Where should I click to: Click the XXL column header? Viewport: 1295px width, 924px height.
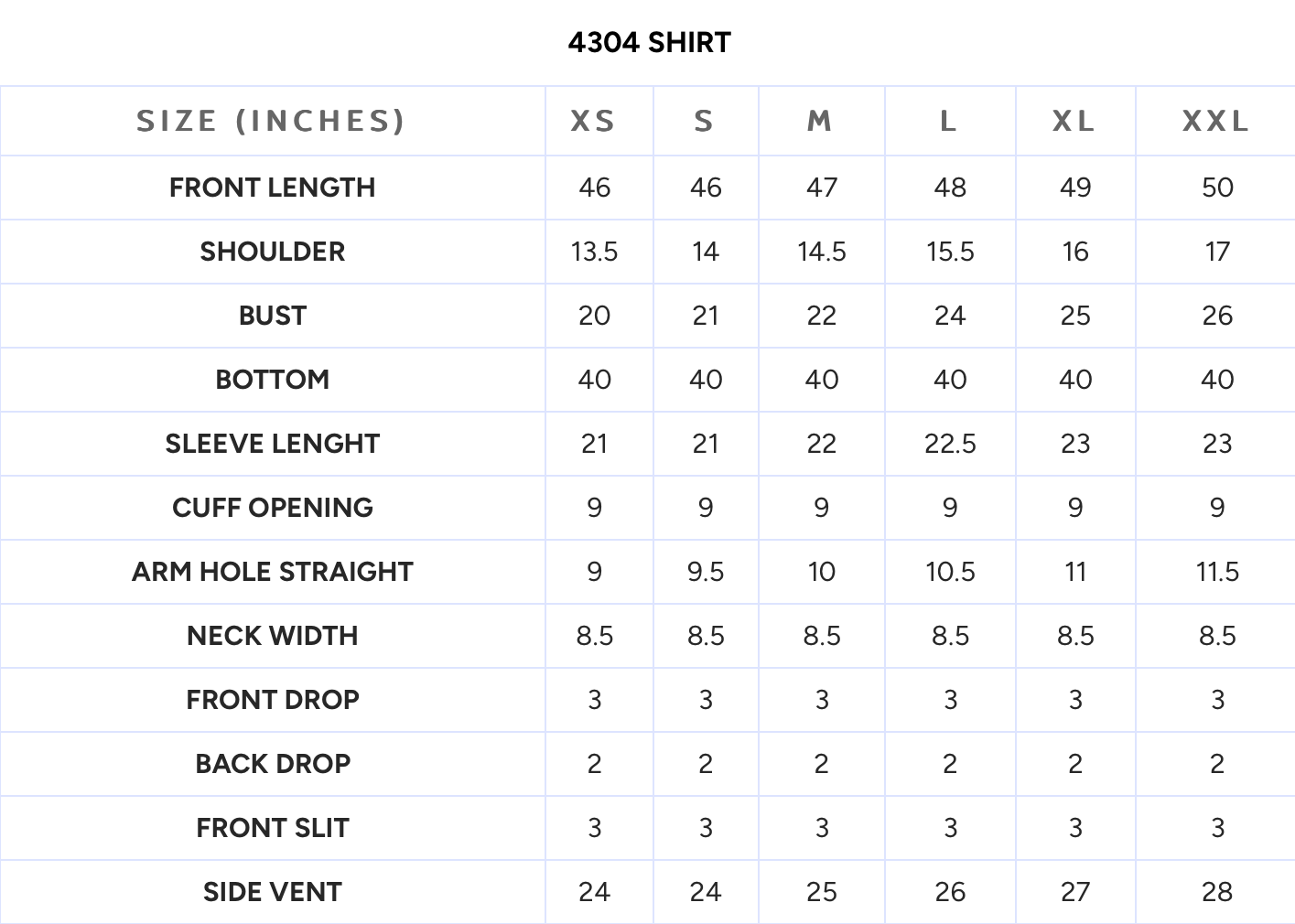click(x=1215, y=121)
